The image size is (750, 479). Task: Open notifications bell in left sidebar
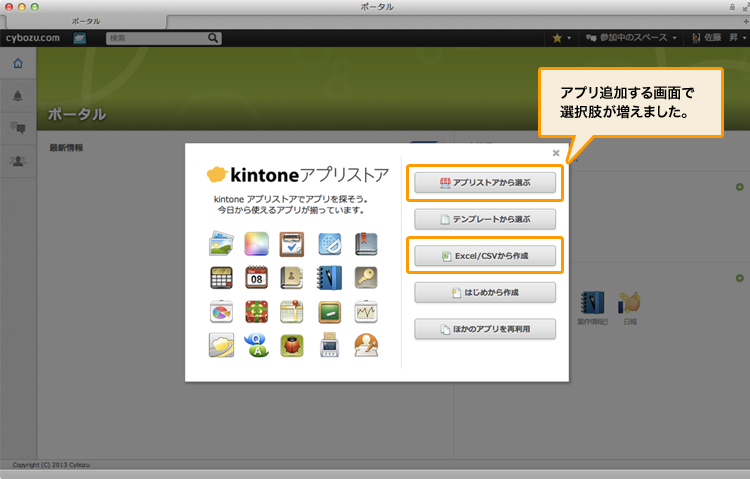(x=17, y=96)
